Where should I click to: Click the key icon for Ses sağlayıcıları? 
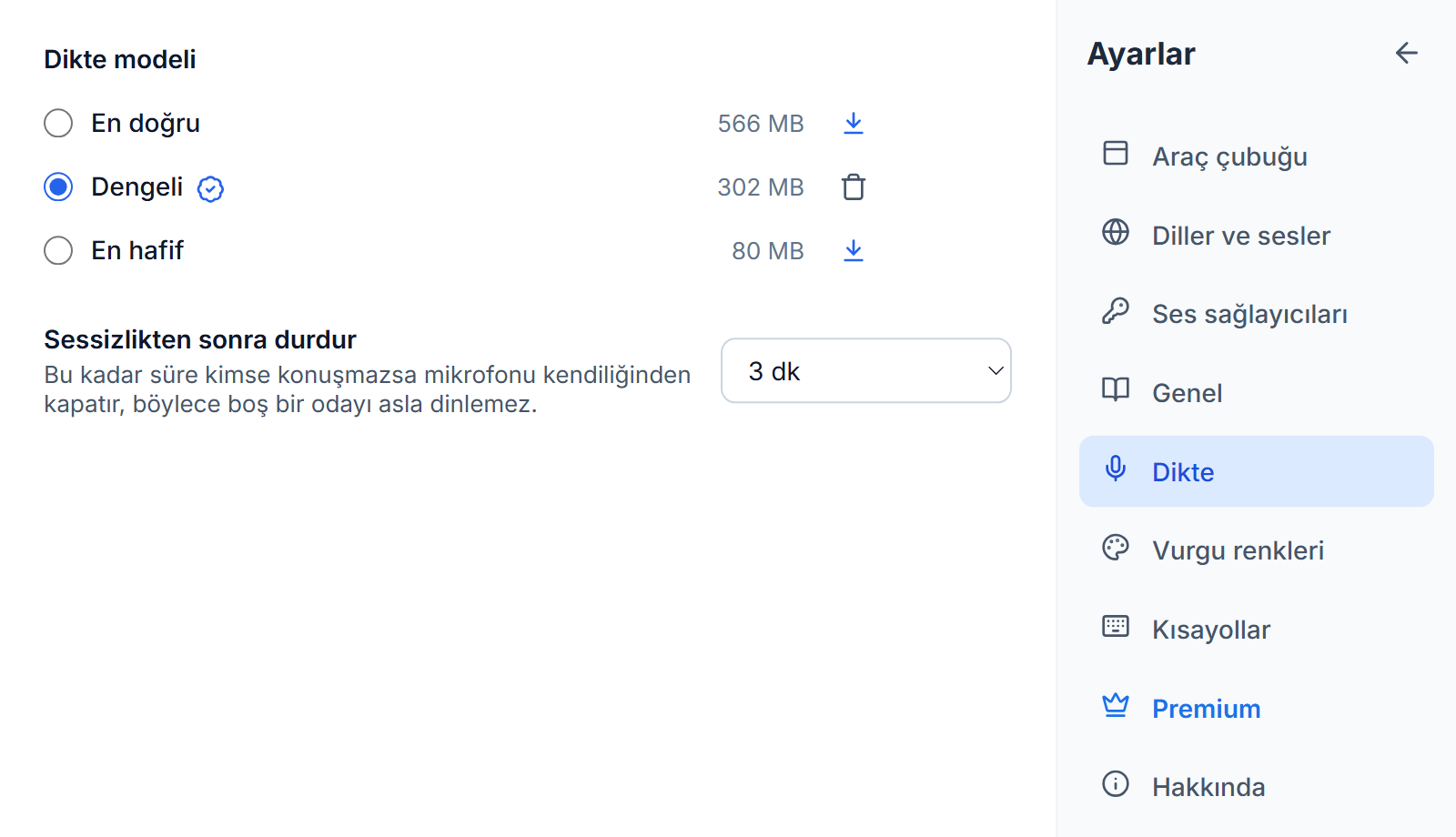(x=1115, y=311)
